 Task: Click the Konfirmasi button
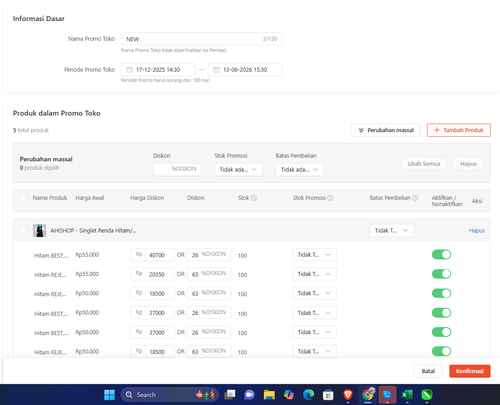(x=470, y=371)
